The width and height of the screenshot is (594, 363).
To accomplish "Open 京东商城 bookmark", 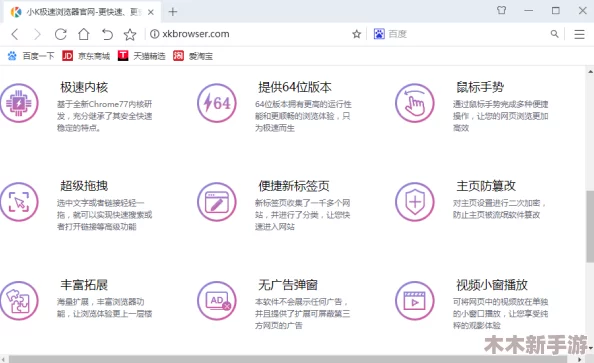I will 86,56.
